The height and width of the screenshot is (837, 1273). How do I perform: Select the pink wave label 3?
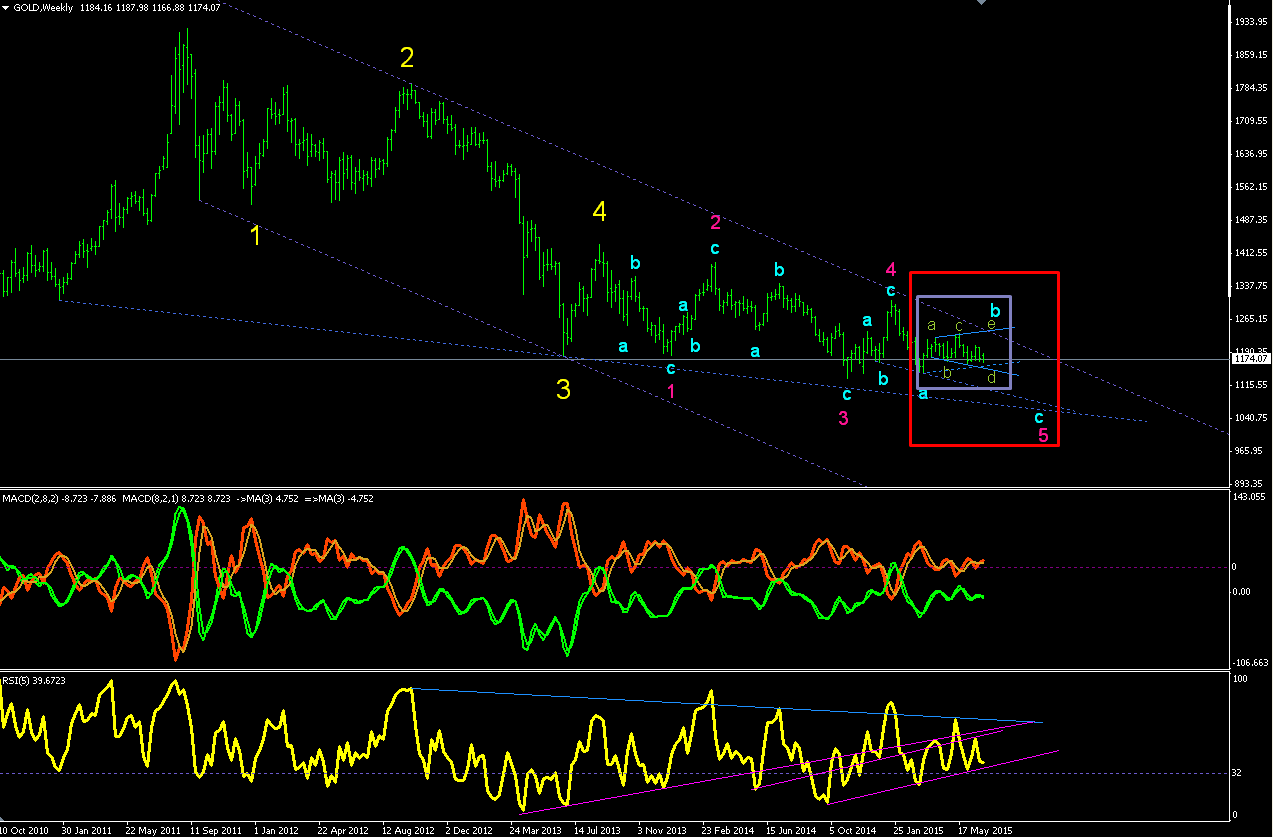pyautogui.click(x=843, y=418)
